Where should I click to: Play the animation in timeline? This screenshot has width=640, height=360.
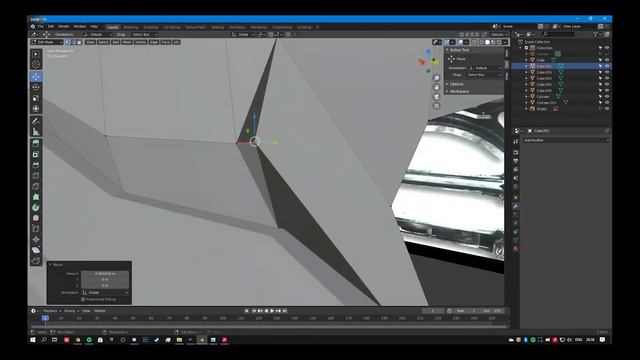coord(272,311)
